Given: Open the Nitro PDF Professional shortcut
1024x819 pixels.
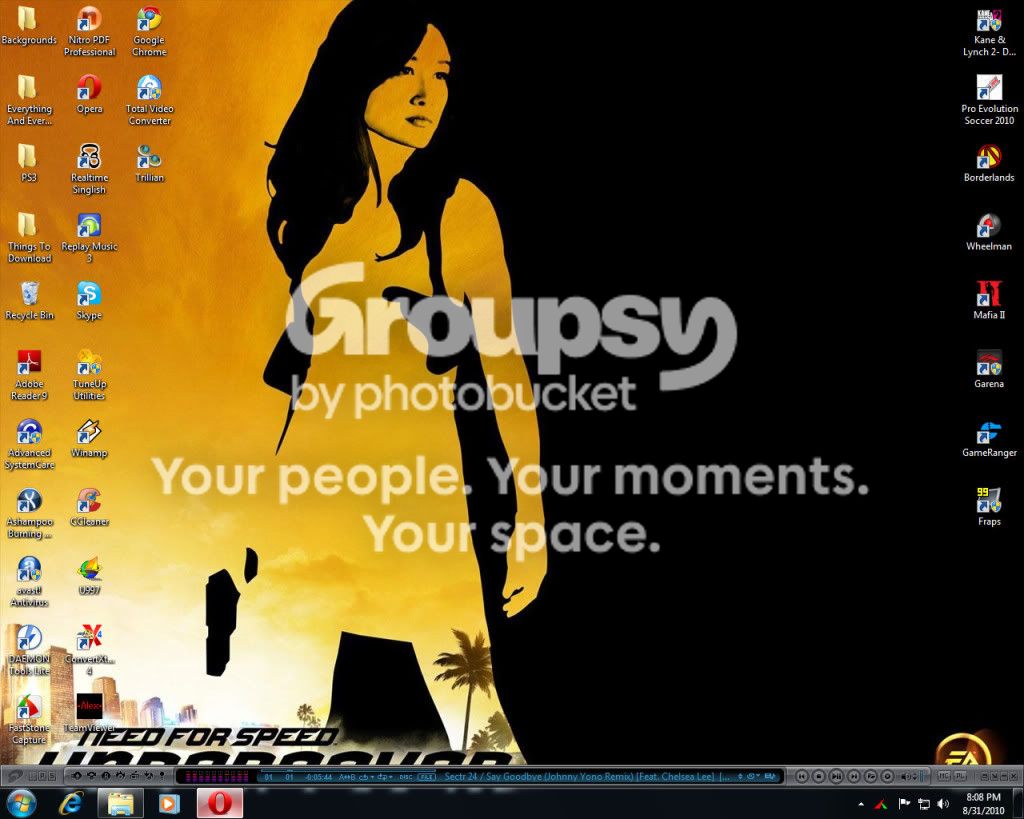Looking at the screenshot, I should click(89, 32).
